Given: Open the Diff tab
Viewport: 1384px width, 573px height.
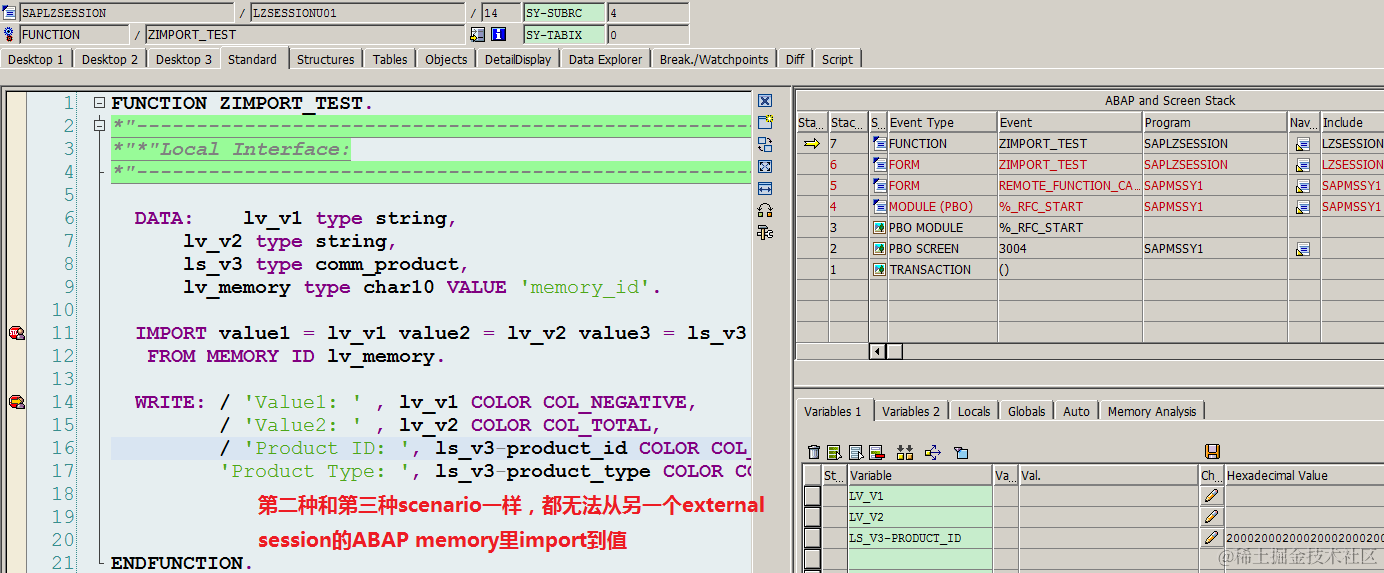Looking at the screenshot, I should [795, 59].
